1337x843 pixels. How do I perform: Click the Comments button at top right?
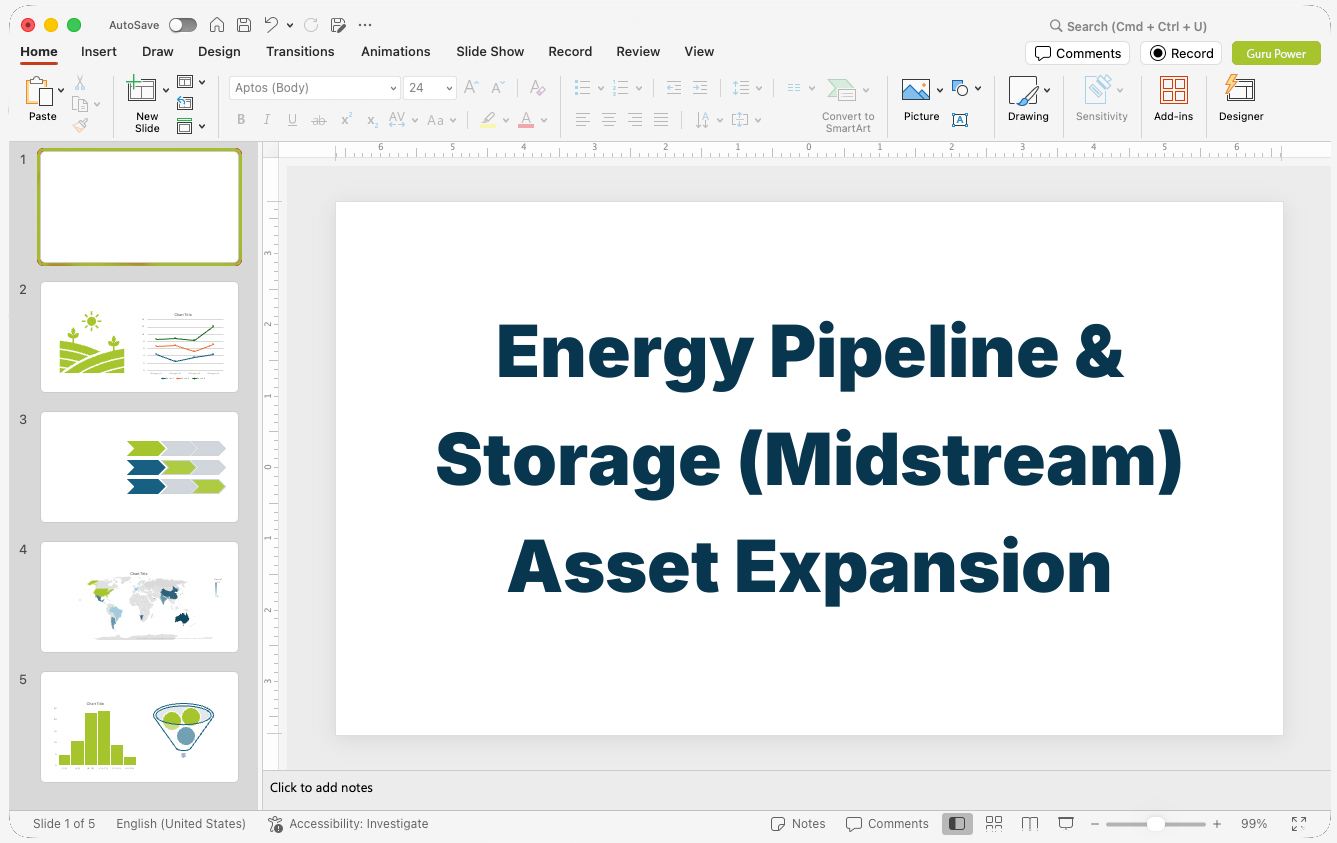tap(1078, 53)
